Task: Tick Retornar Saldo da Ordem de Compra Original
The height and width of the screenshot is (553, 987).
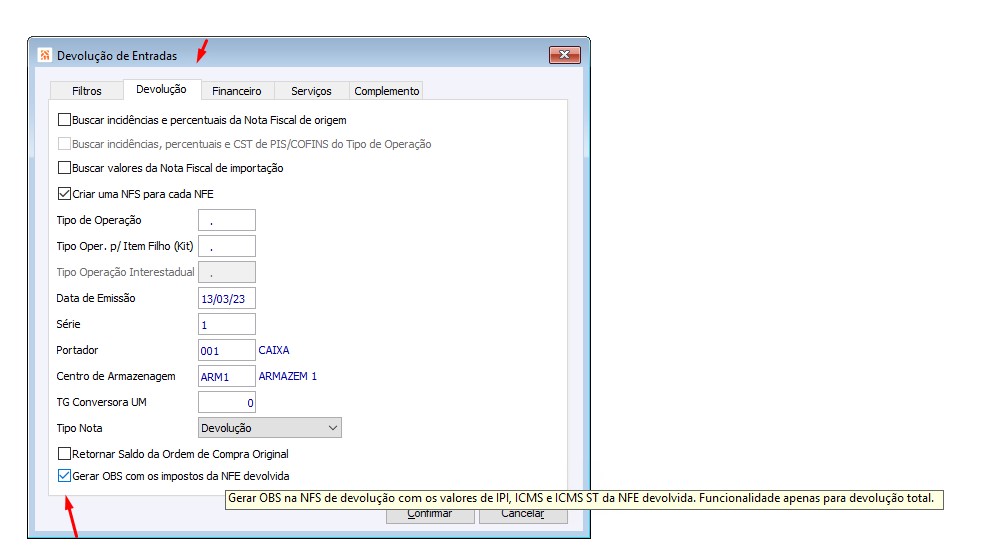Action: [x=64, y=454]
